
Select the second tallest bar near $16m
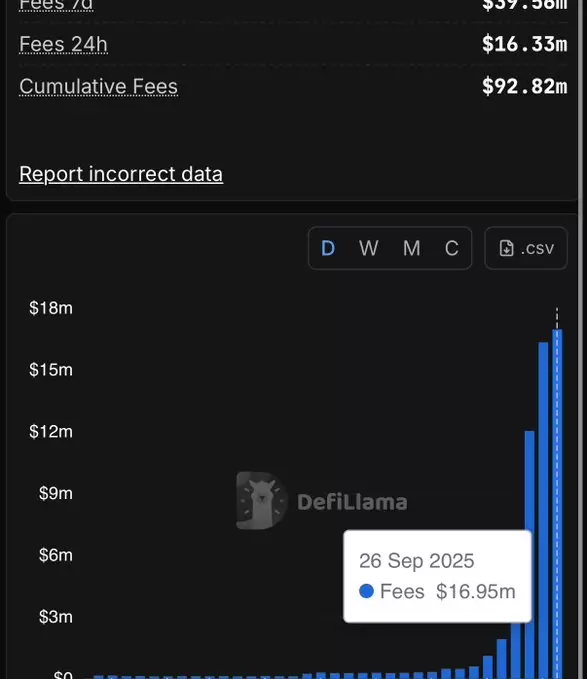coord(543,511)
